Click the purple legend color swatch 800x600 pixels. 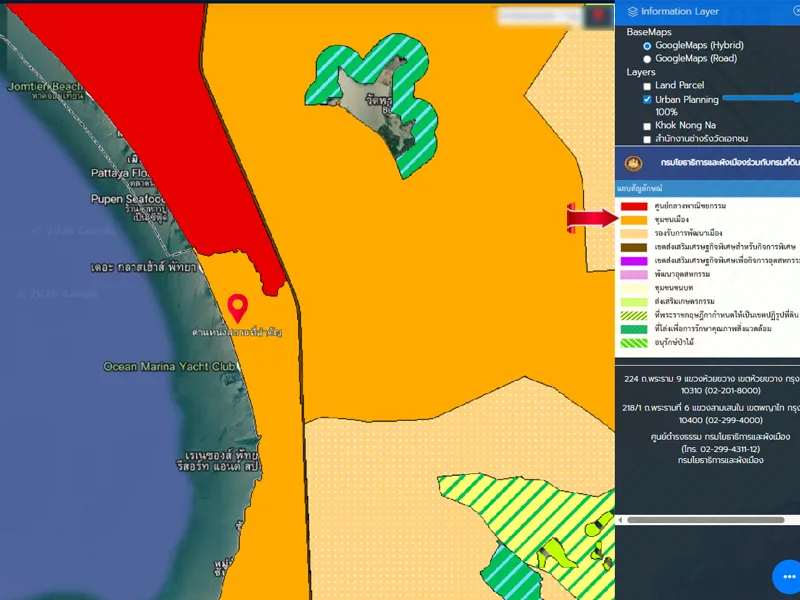[x=634, y=260]
